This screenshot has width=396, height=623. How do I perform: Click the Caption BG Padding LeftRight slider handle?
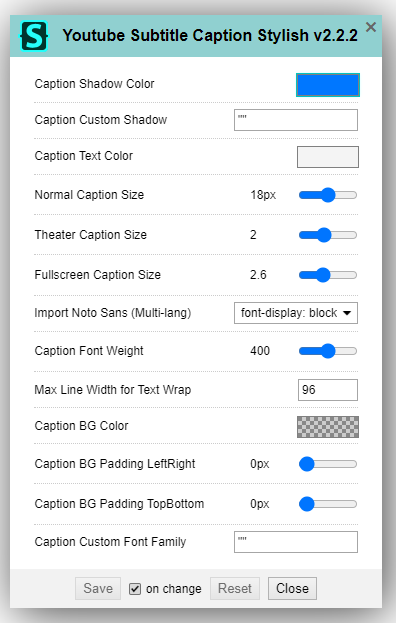(307, 464)
